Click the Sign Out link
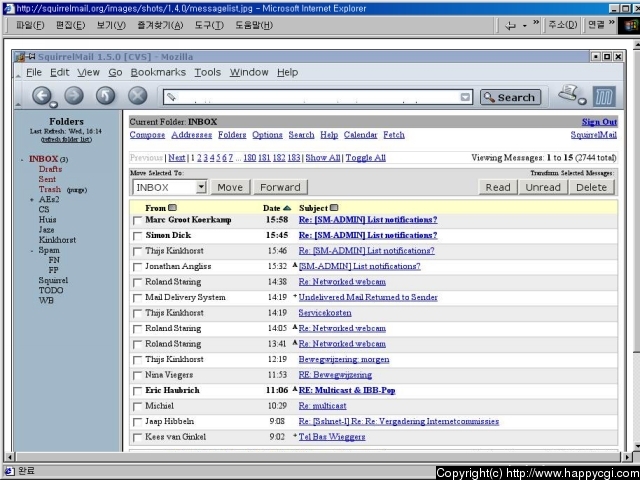640x480 pixels. 599,122
